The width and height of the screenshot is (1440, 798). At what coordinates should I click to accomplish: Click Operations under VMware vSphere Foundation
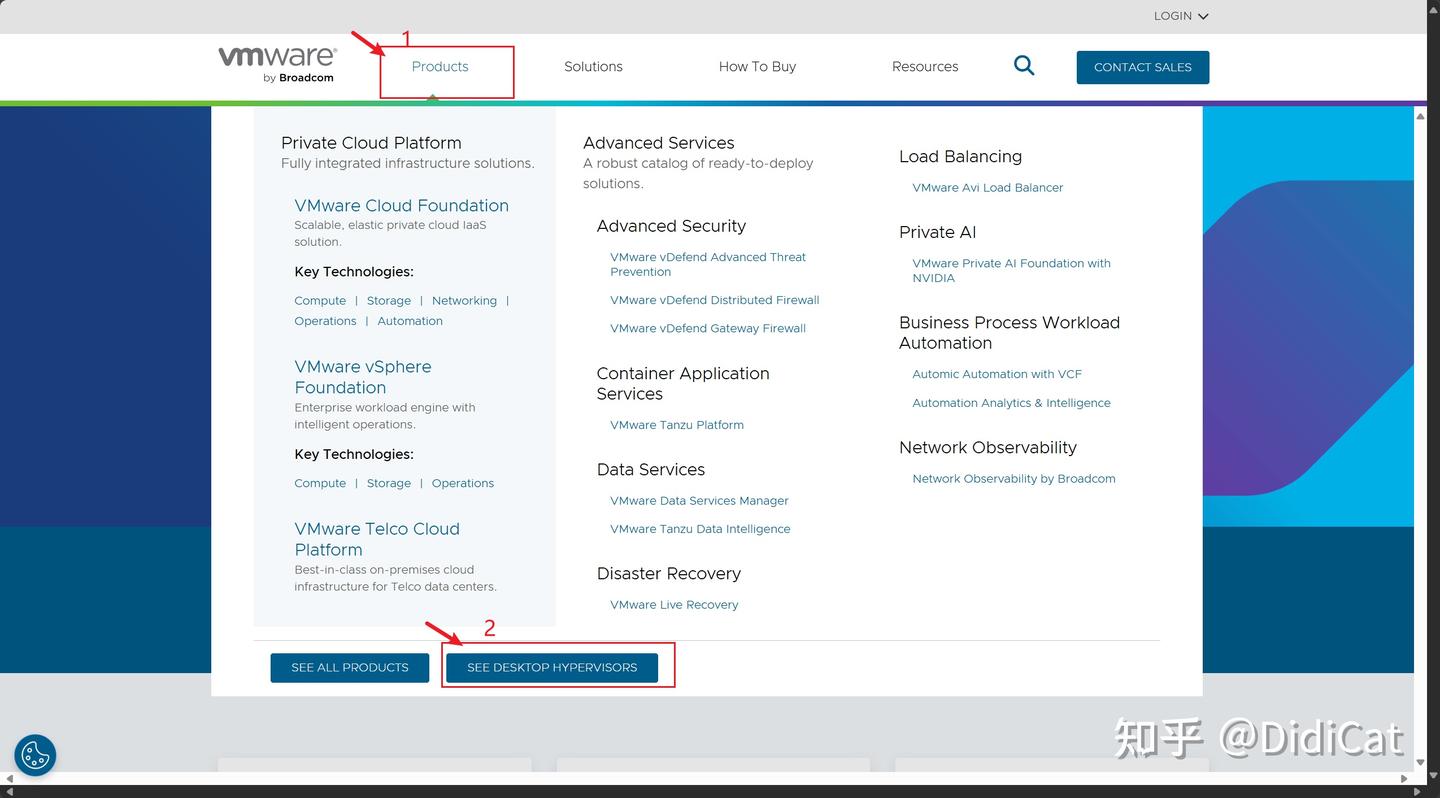point(463,483)
